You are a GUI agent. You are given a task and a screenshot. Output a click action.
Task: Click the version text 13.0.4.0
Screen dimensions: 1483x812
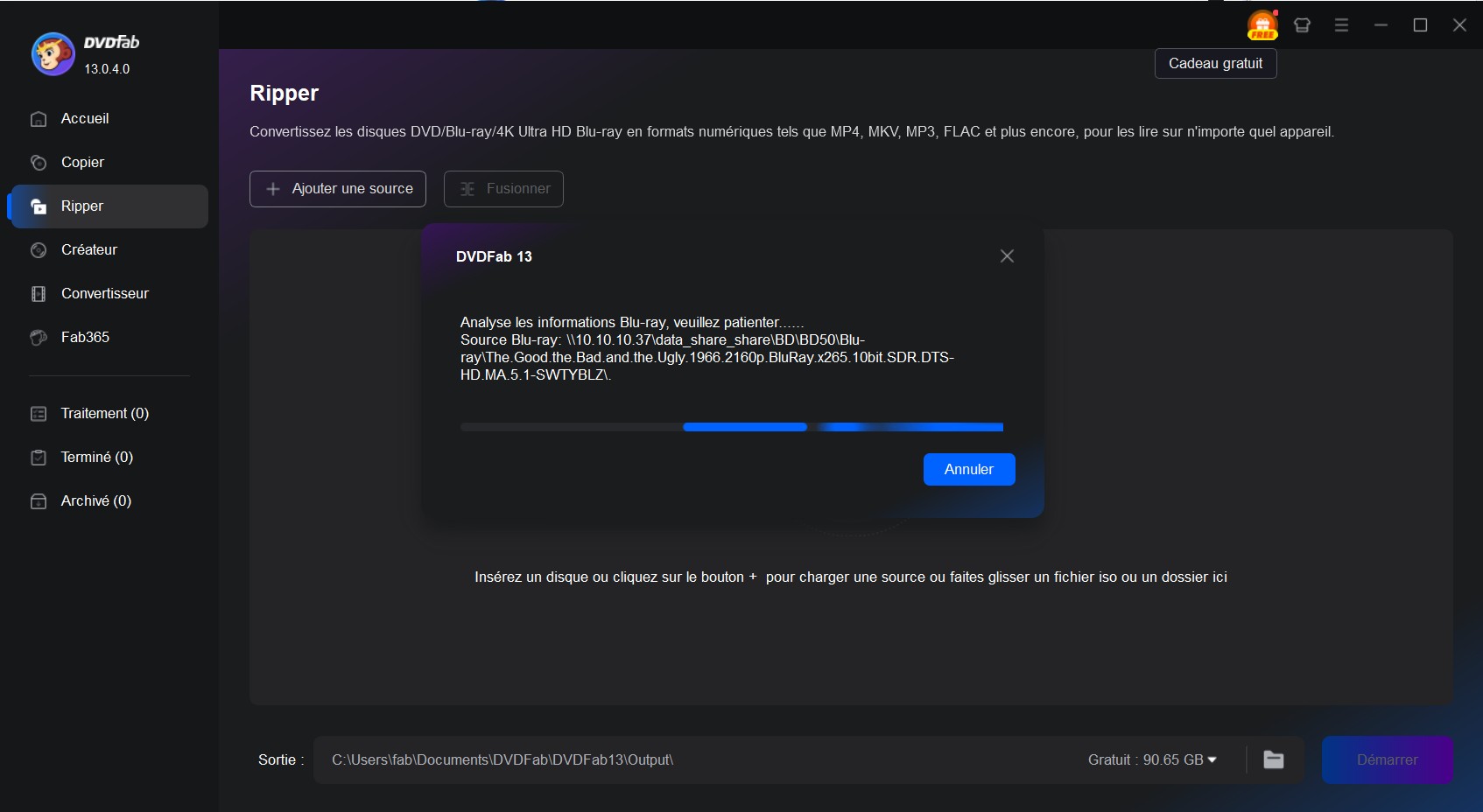pyautogui.click(x=107, y=69)
